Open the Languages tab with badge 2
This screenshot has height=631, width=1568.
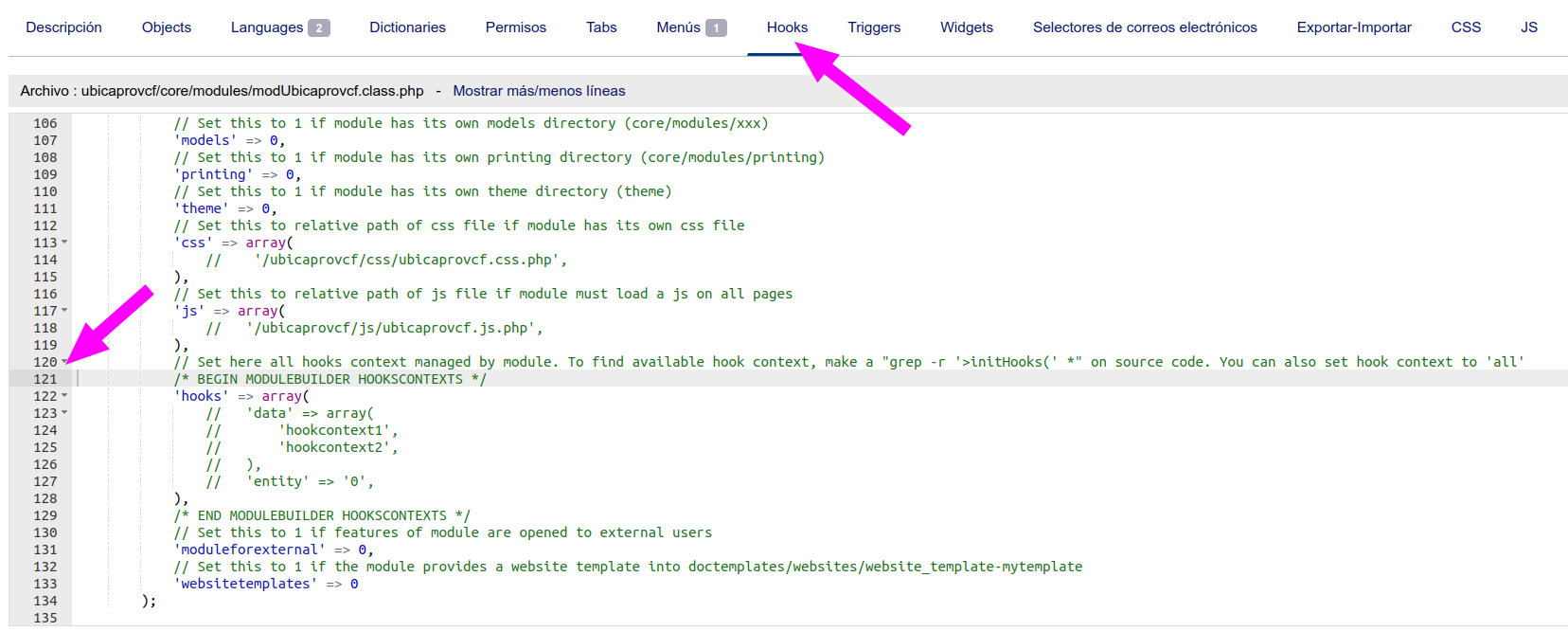(279, 27)
